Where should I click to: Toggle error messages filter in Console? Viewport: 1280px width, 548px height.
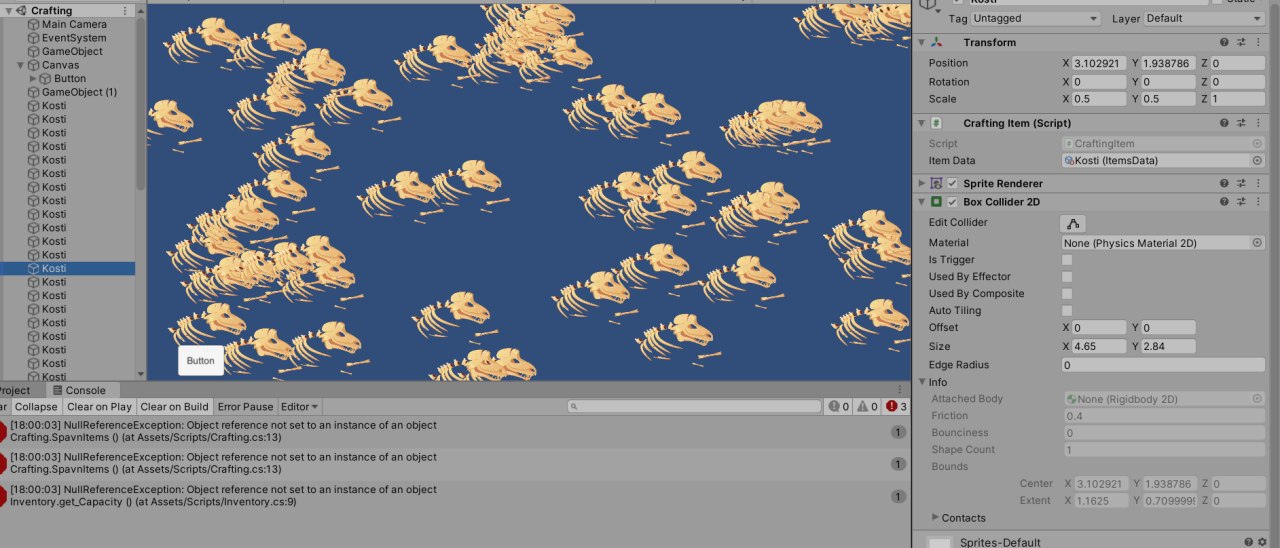click(897, 407)
